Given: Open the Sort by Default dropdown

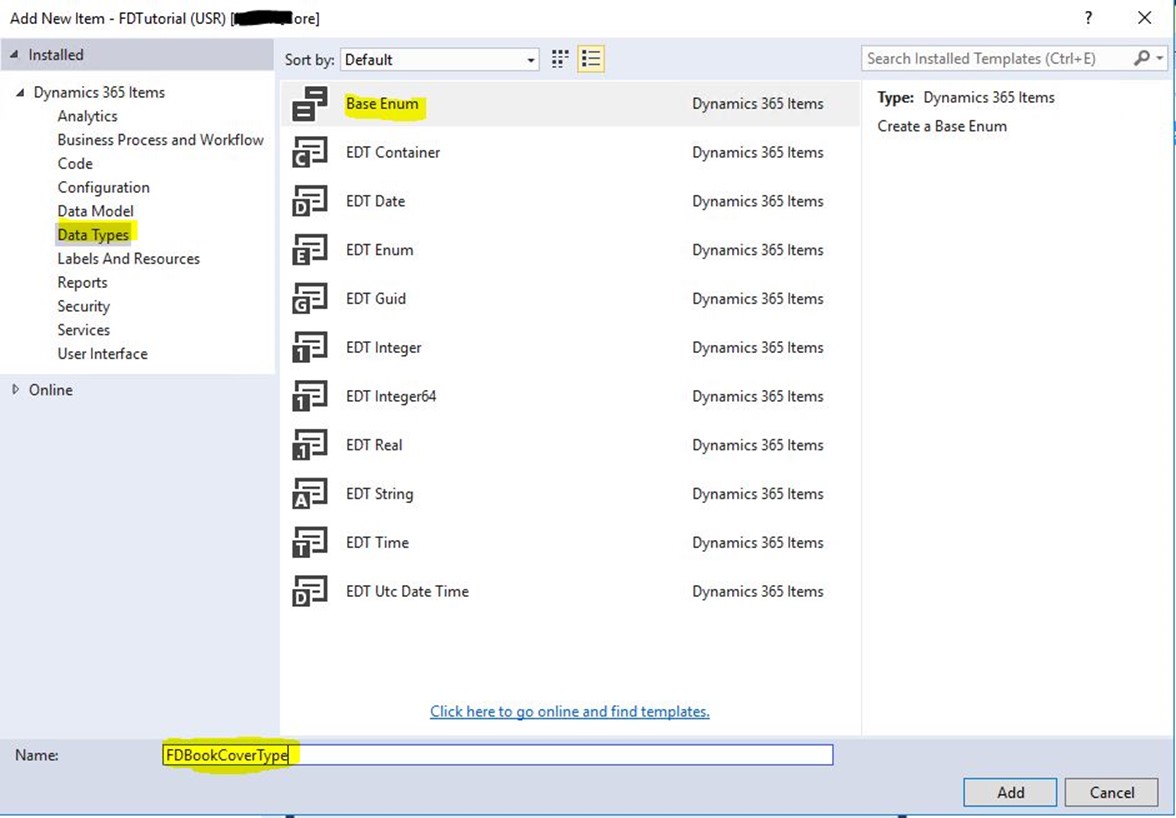Looking at the screenshot, I should click(x=440, y=60).
